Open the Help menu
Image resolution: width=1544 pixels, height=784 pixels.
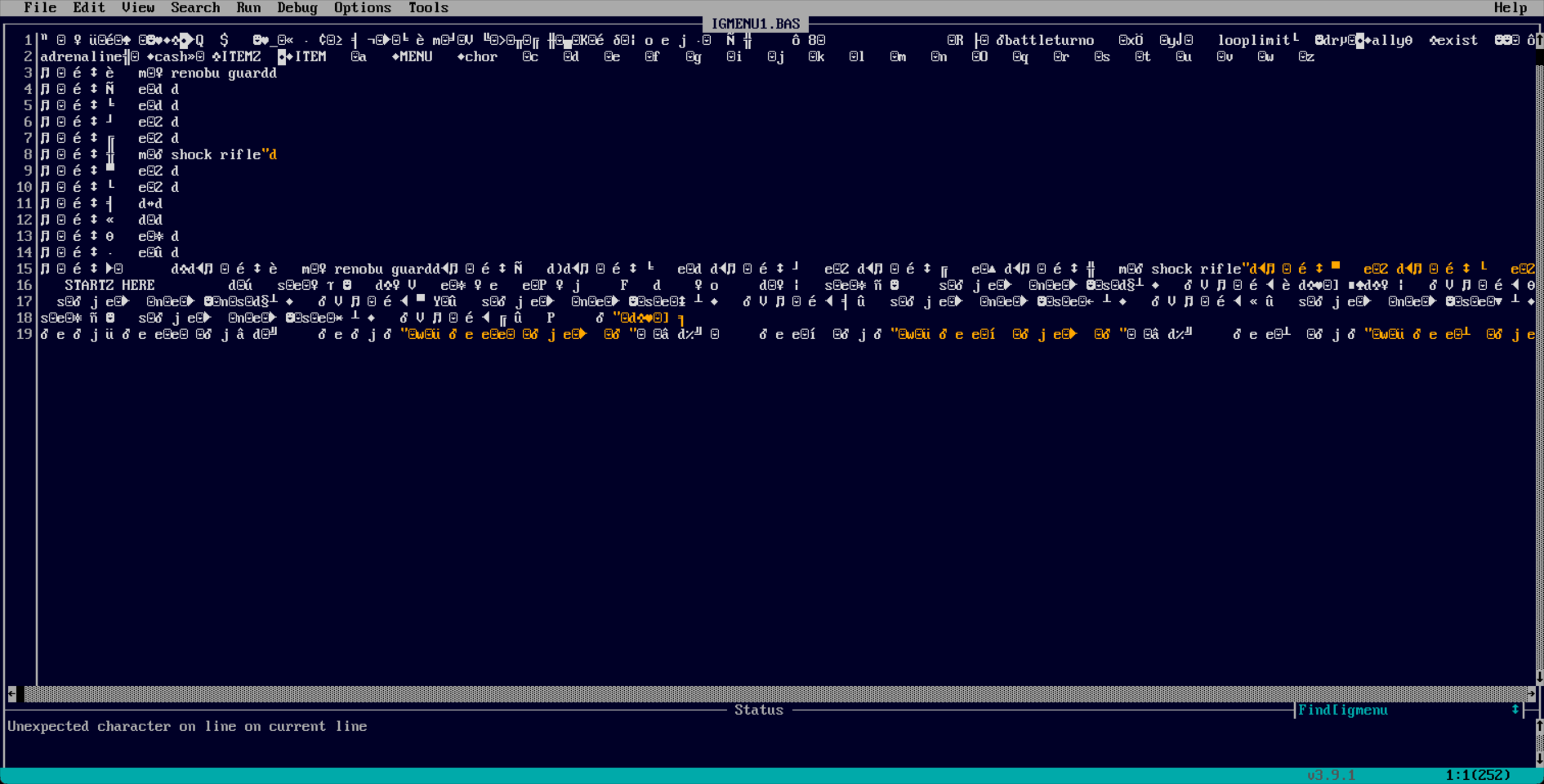tap(1511, 7)
